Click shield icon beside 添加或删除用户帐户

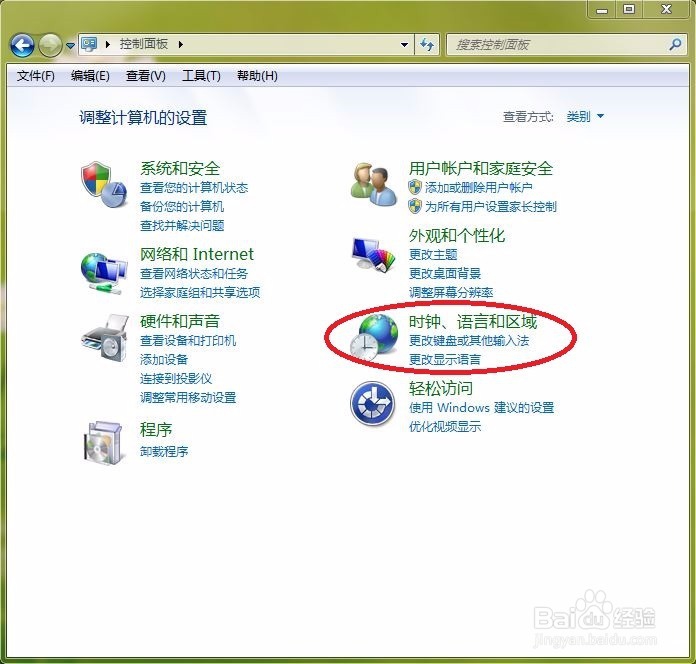click(x=415, y=187)
